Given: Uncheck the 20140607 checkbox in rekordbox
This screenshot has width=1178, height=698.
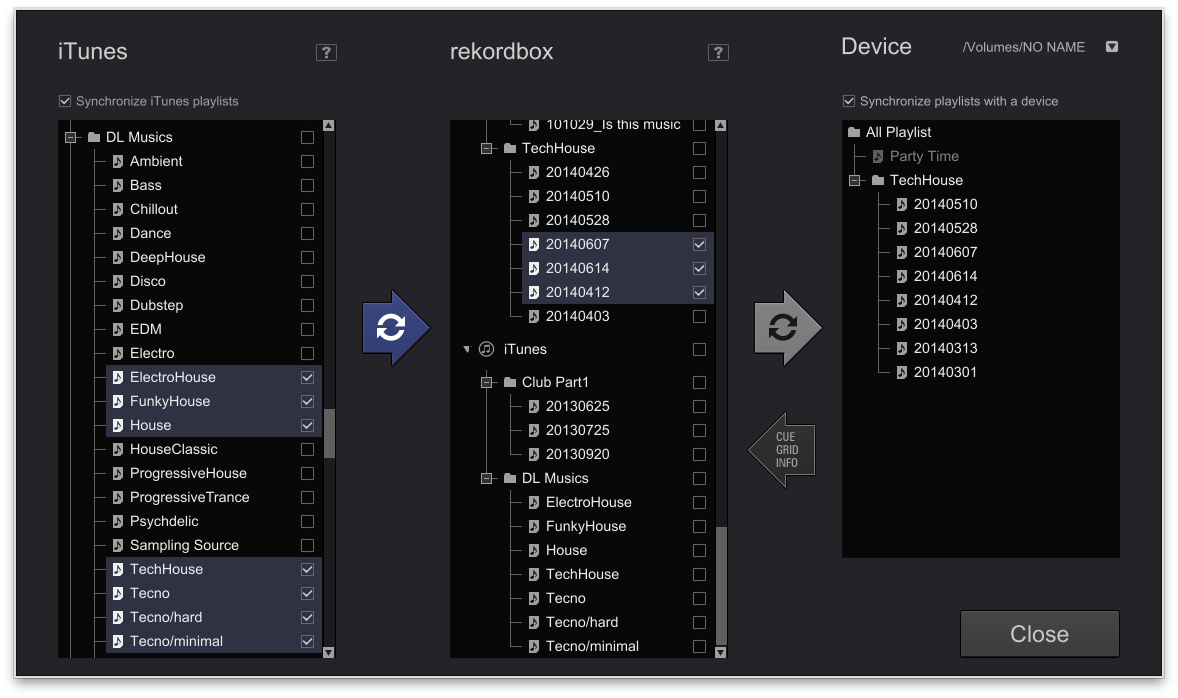Looking at the screenshot, I should (x=699, y=245).
